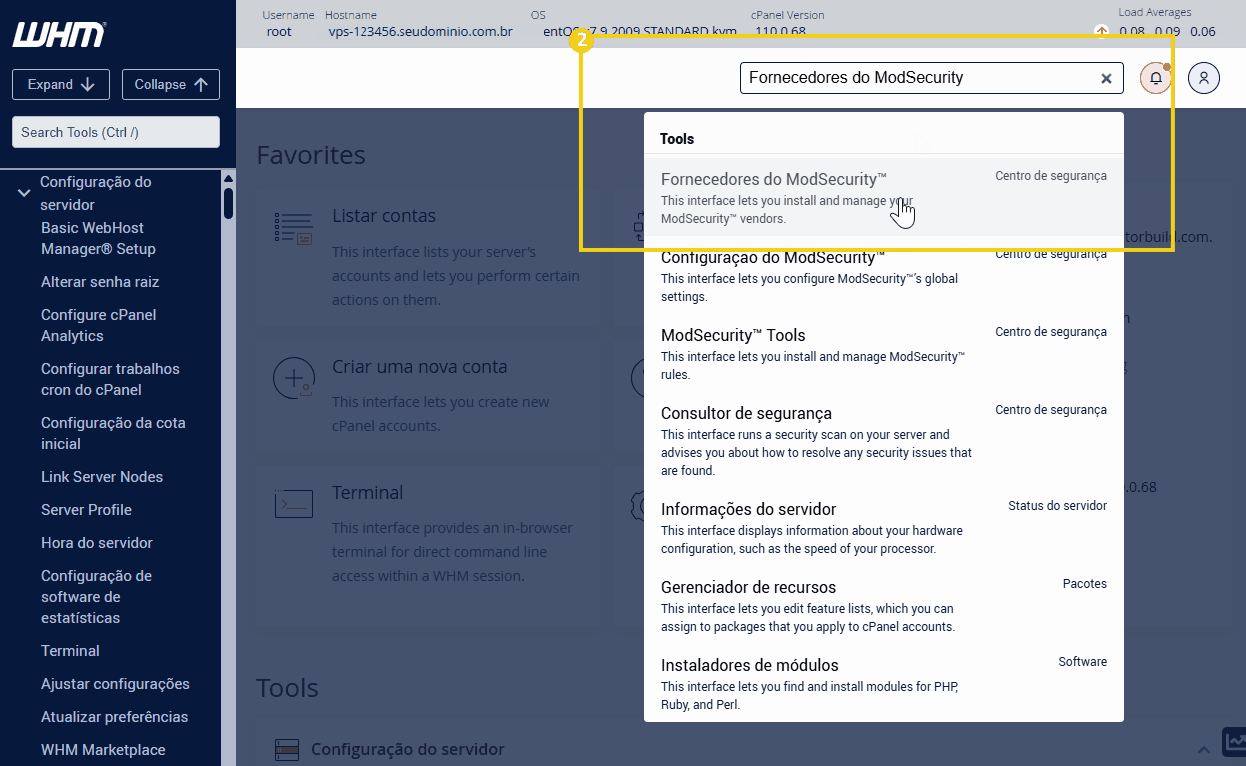Open Atualizar preferências in sidebar

point(114,717)
